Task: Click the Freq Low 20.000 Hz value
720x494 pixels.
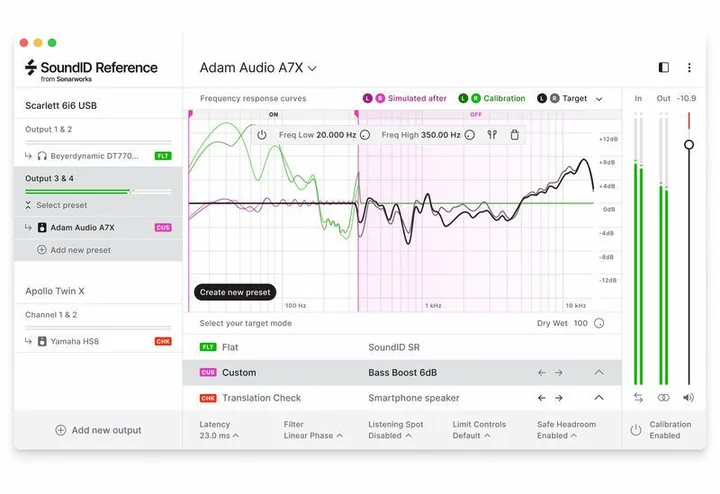Action: [x=336, y=135]
